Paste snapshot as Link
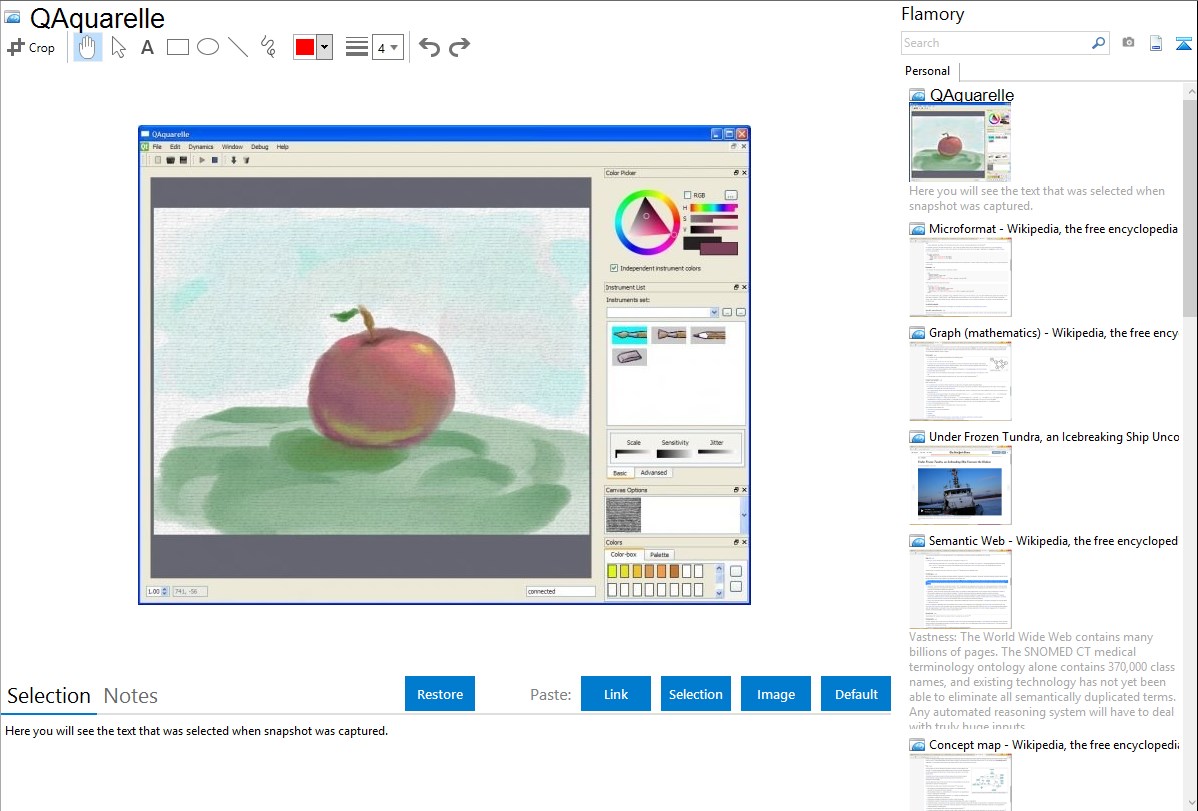This screenshot has height=811, width=1198. pyautogui.click(x=616, y=694)
